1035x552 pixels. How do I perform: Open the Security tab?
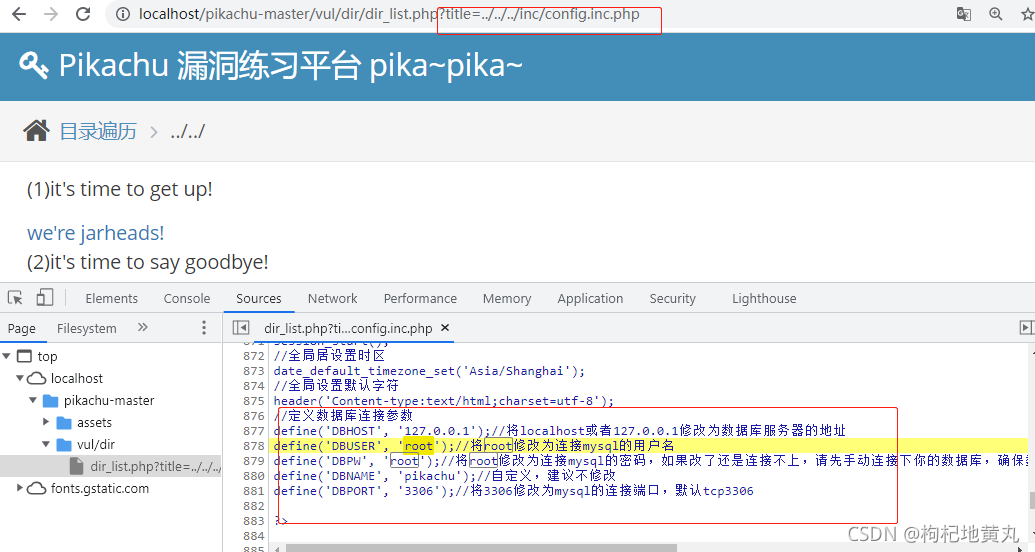tap(673, 298)
